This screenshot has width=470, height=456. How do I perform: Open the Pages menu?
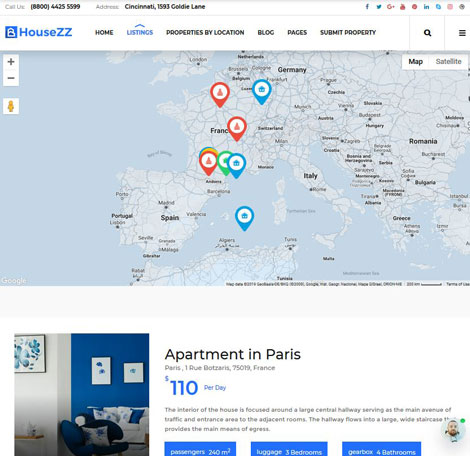[297, 32]
